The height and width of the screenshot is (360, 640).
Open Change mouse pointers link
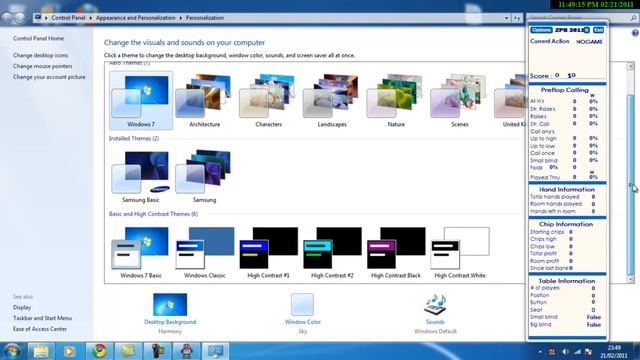pyautogui.click(x=42, y=66)
